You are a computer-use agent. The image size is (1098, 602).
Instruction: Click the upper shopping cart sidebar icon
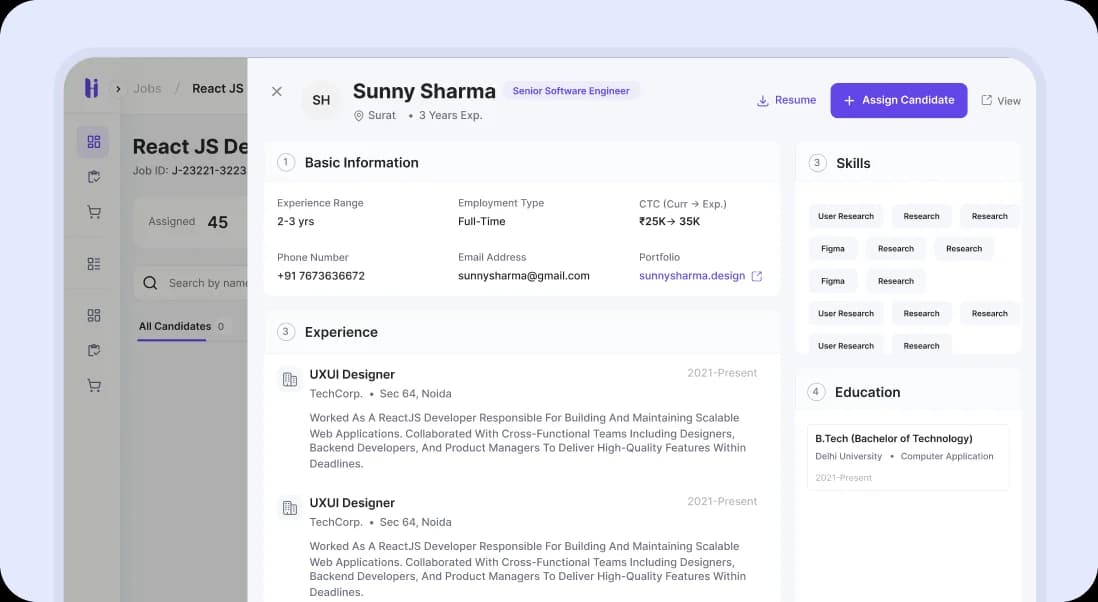click(94, 212)
